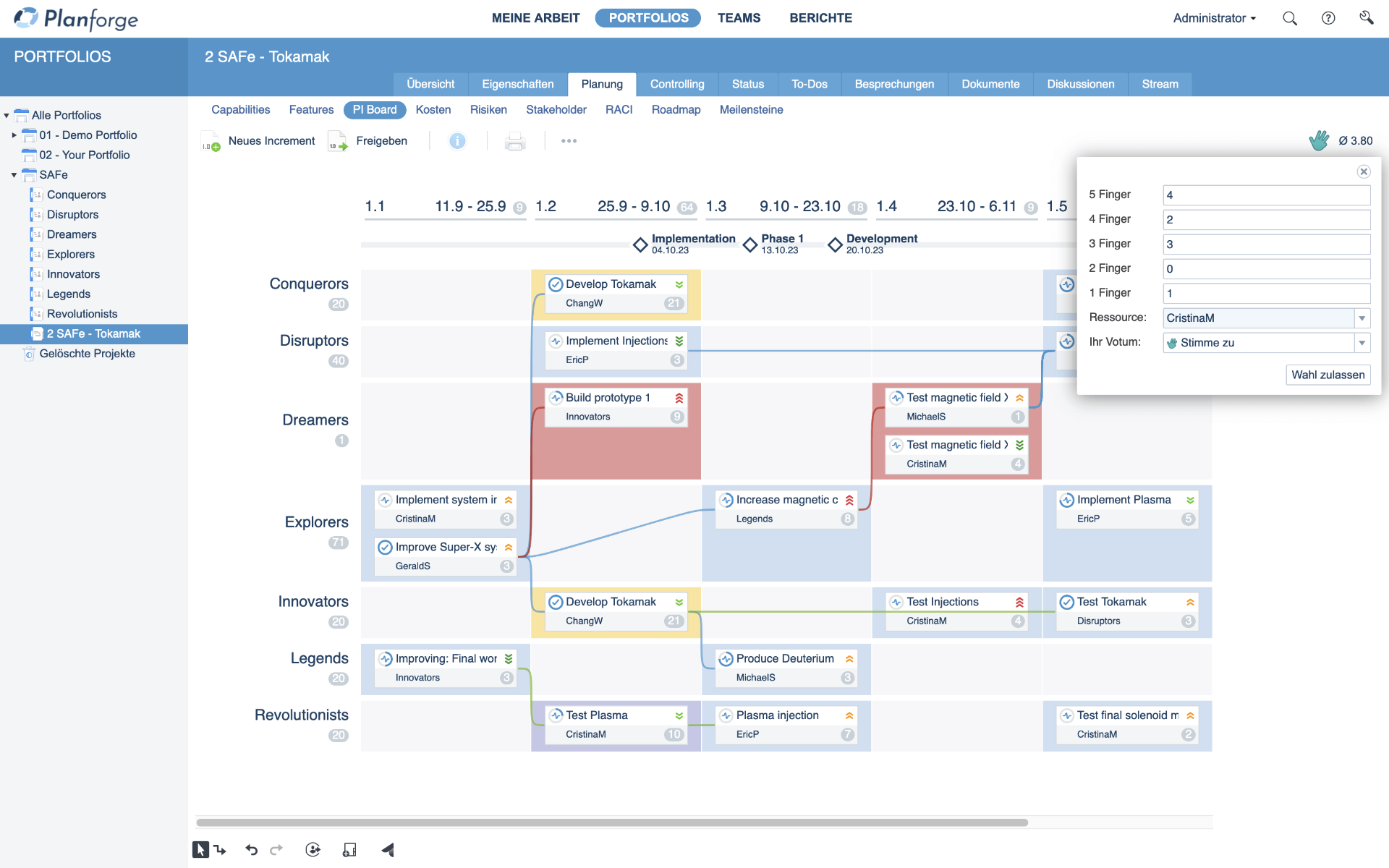Click status icon on Produce Deuterium card
The width and height of the screenshot is (1389, 868).
[x=726, y=659]
